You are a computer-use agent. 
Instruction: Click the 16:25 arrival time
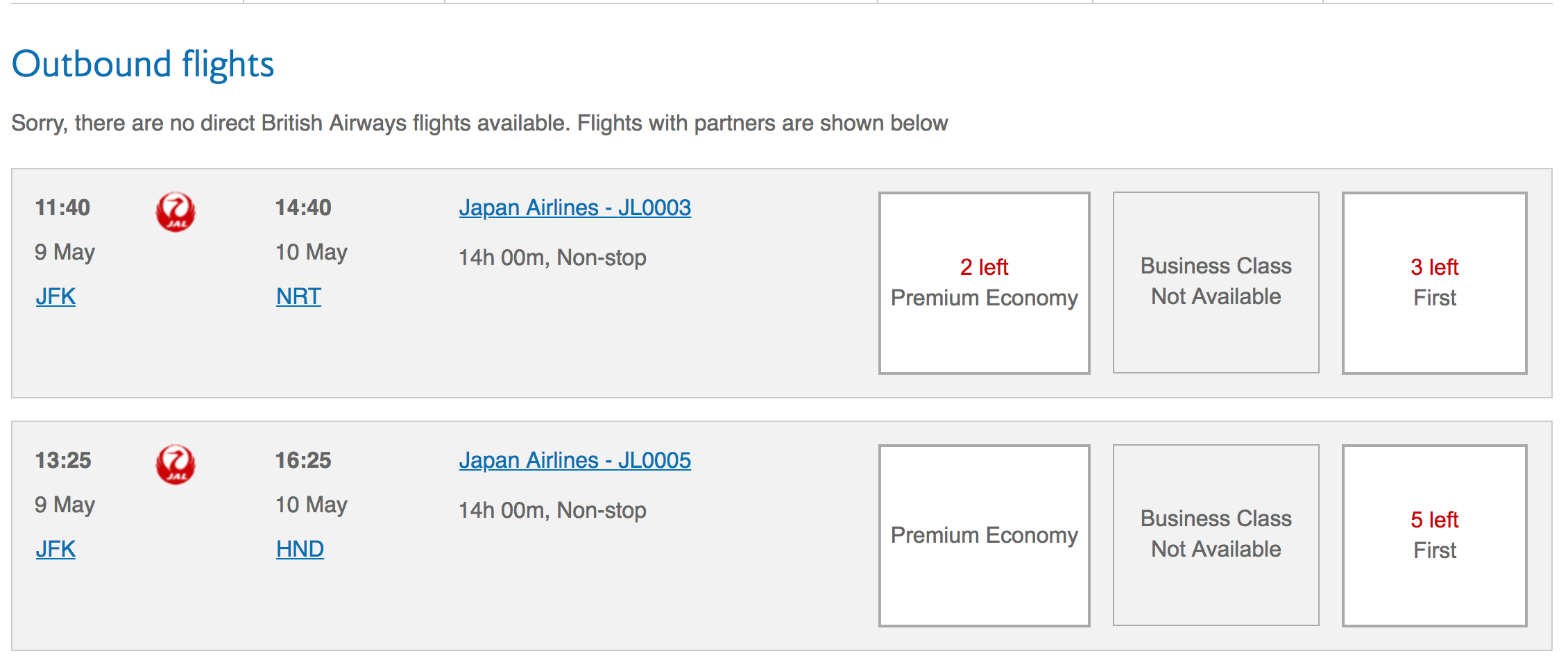(x=303, y=460)
